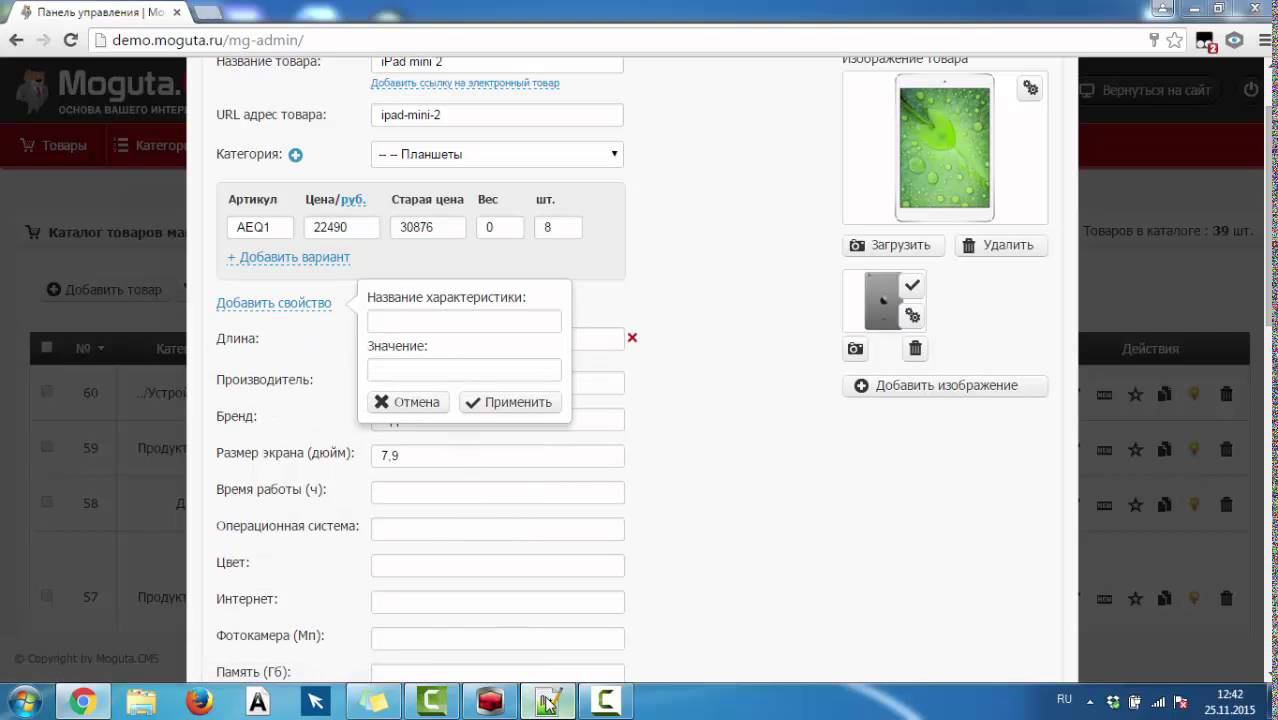
Task: Click Добавить ссылку на электронный товар link
Action: click(x=465, y=83)
